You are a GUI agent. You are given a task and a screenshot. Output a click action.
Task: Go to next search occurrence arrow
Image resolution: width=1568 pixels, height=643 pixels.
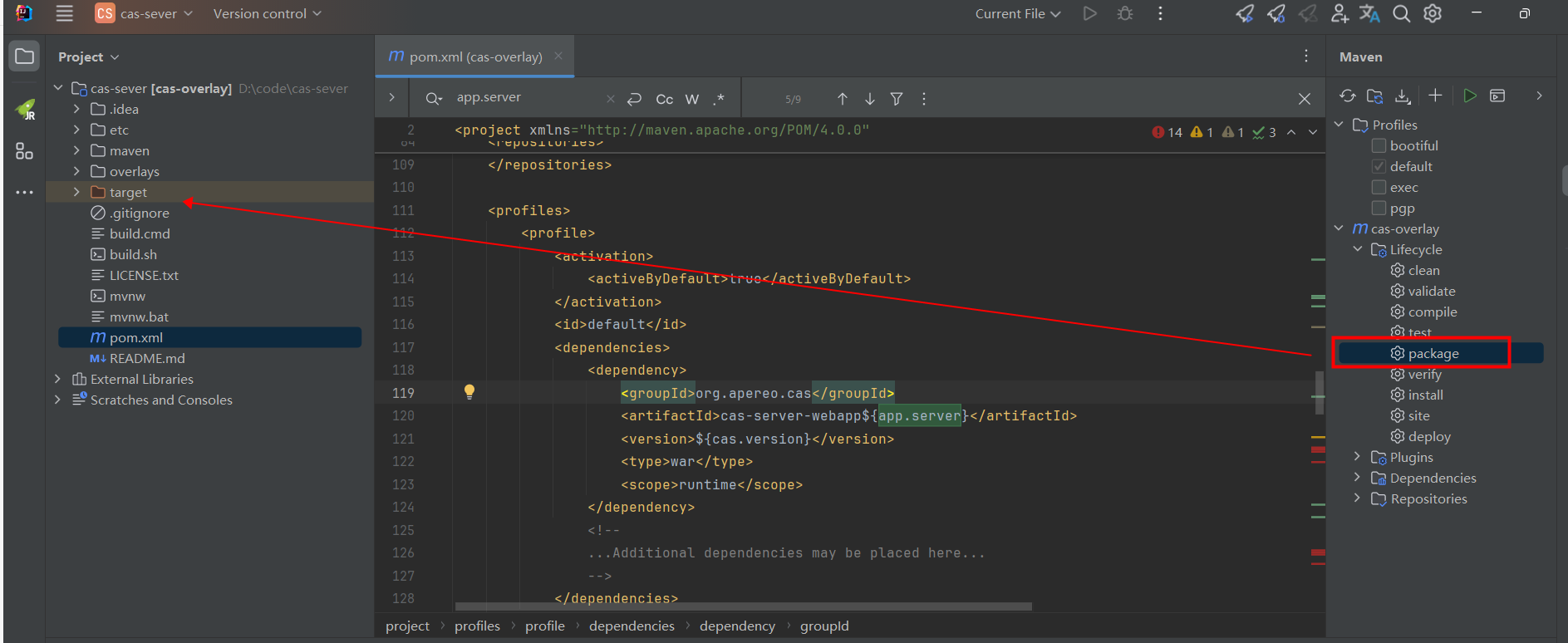pyautogui.click(x=869, y=99)
